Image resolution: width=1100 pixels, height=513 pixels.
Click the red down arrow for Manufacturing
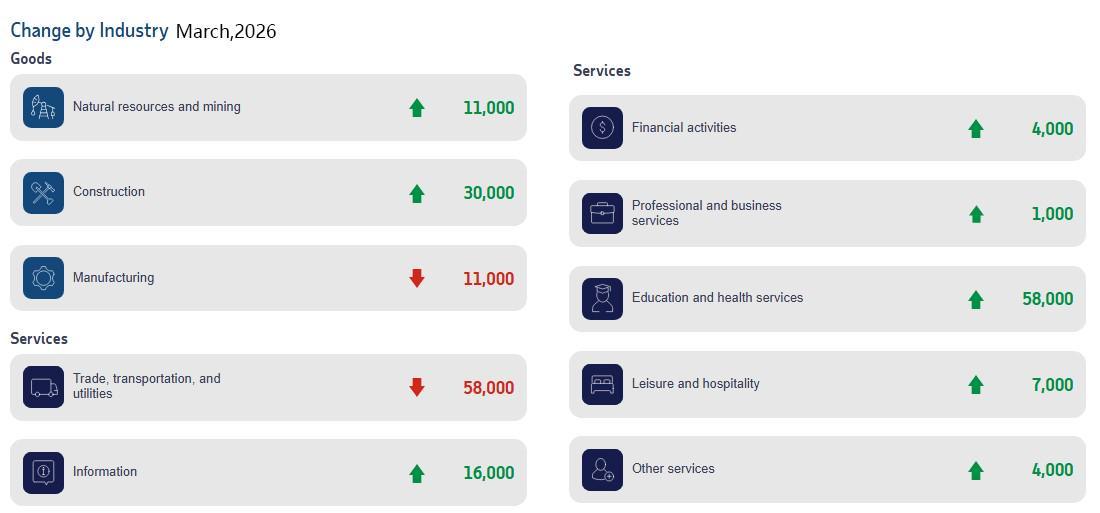pyautogui.click(x=417, y=279)
